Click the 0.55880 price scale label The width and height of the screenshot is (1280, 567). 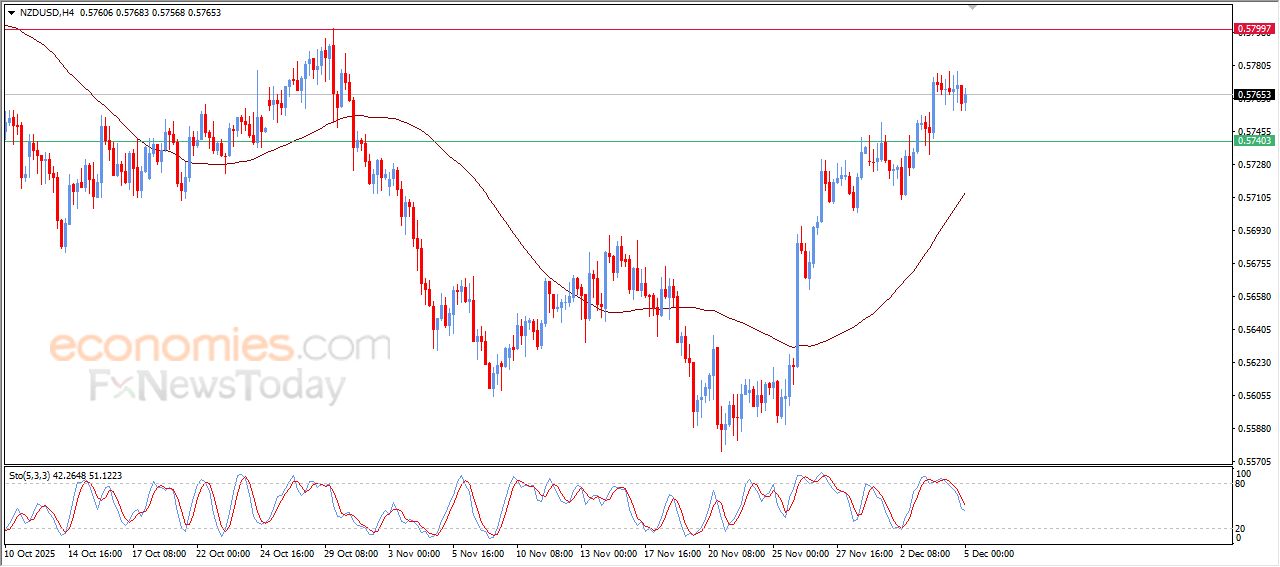[1254, 429]
